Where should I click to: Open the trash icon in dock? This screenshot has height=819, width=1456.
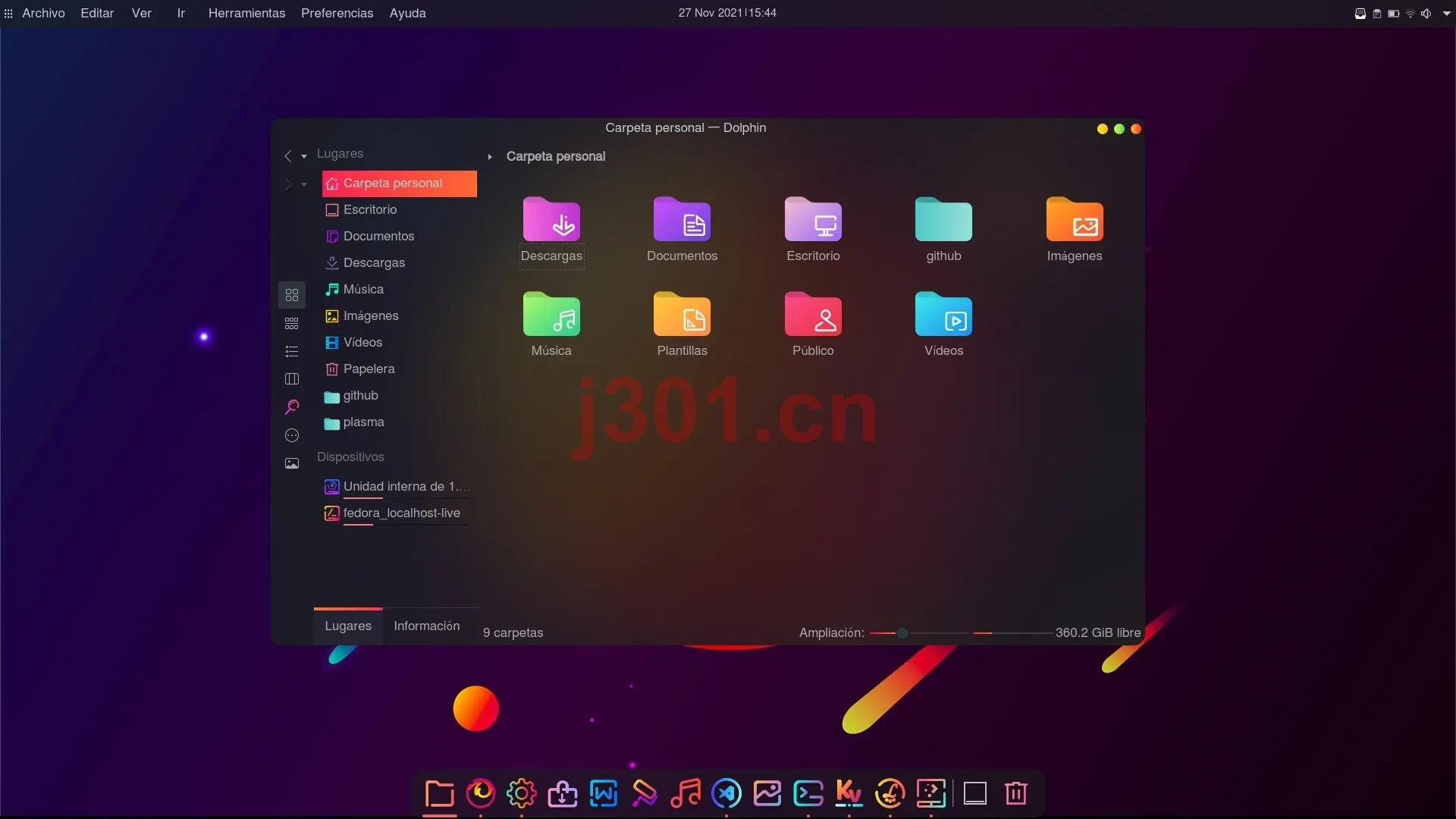click(1016, 793)
